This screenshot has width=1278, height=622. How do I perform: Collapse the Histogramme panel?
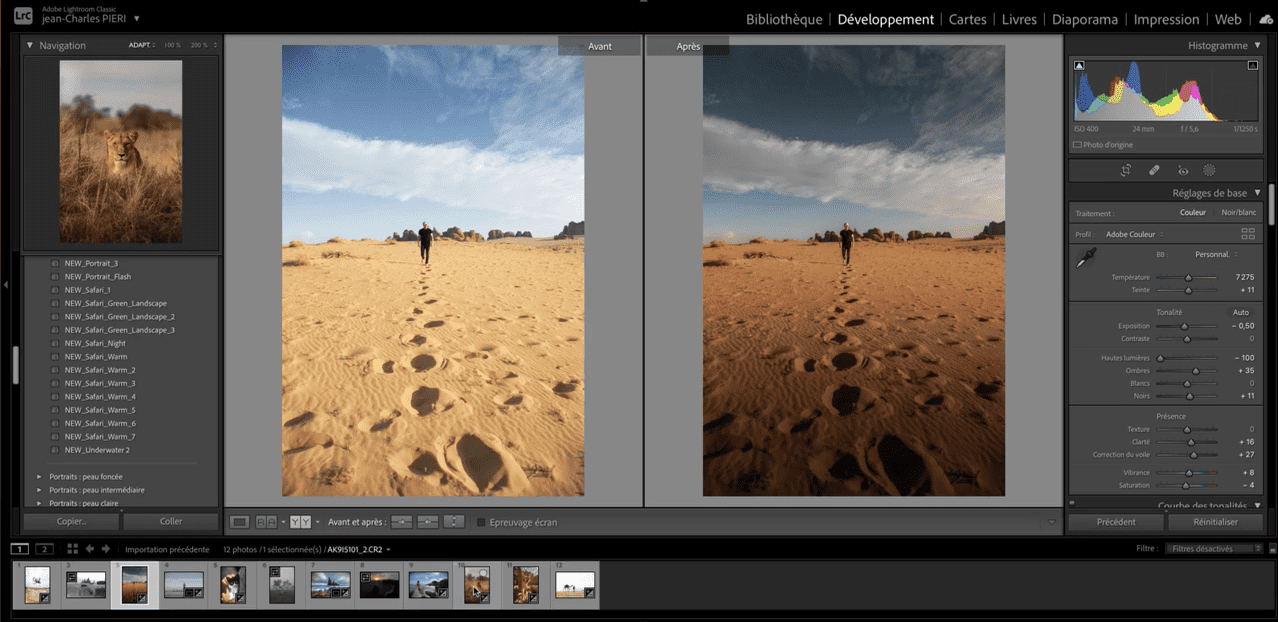[x=1257, y=45]
